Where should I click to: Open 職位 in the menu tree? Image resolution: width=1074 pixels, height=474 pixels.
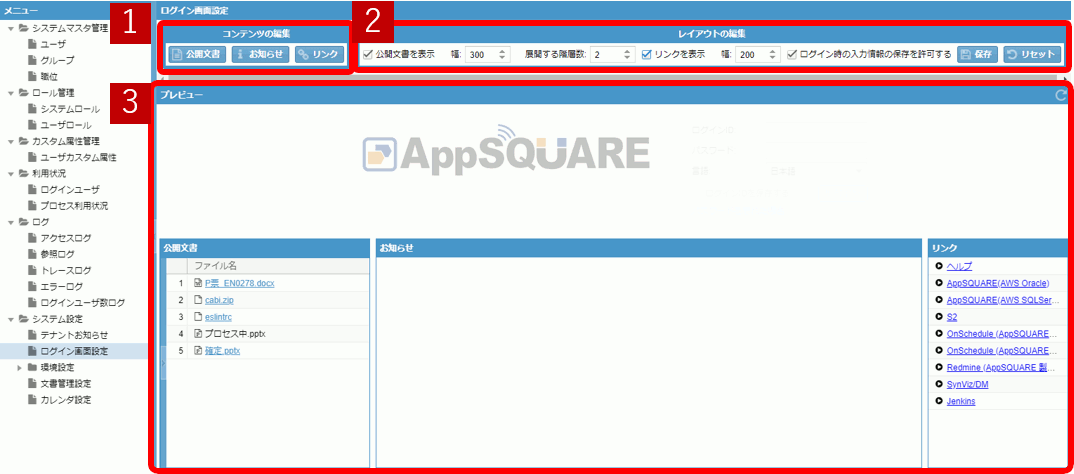pyautogui.click(x=49, y=77)
